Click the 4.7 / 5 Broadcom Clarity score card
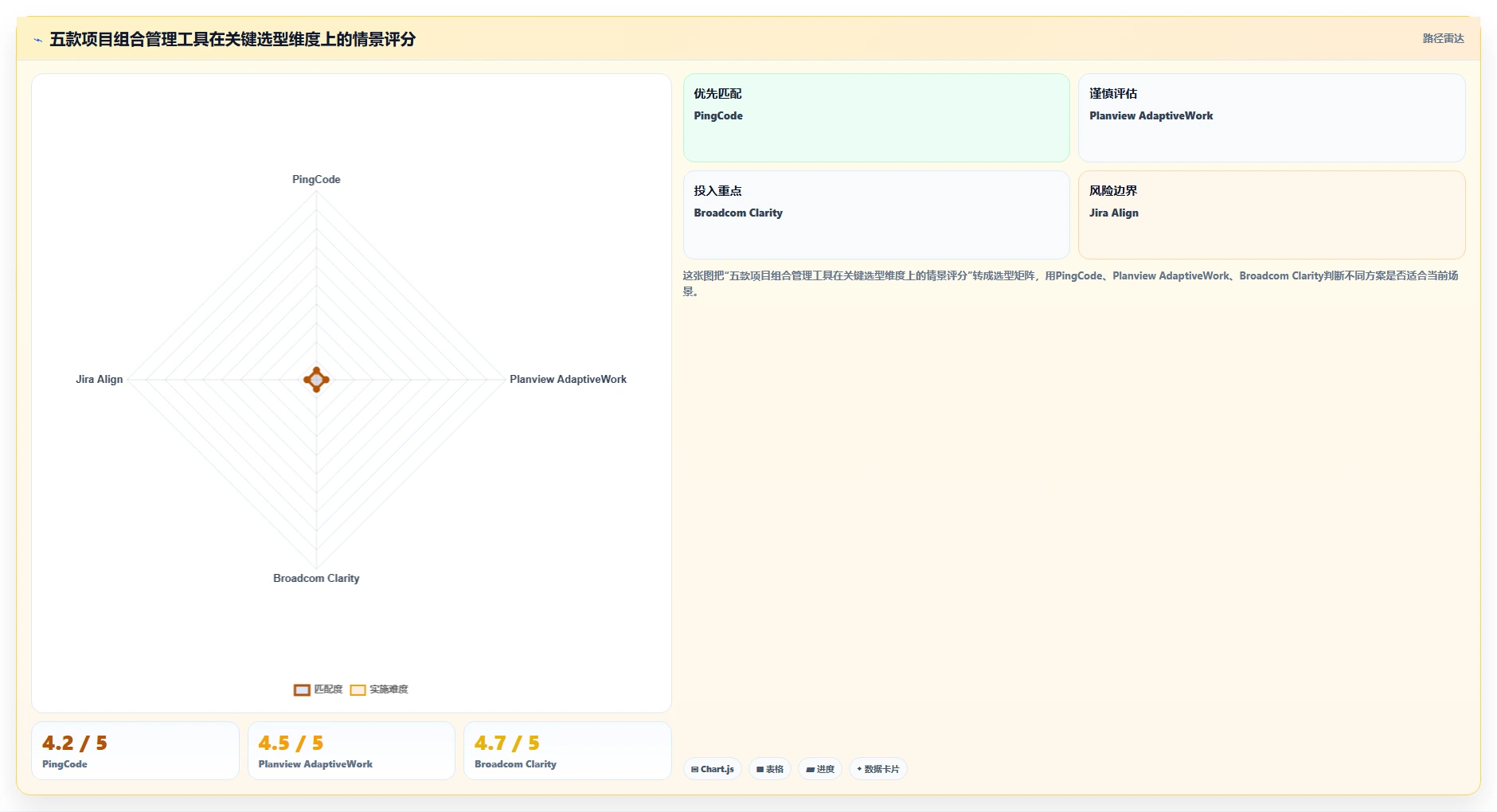 [568, 751]
